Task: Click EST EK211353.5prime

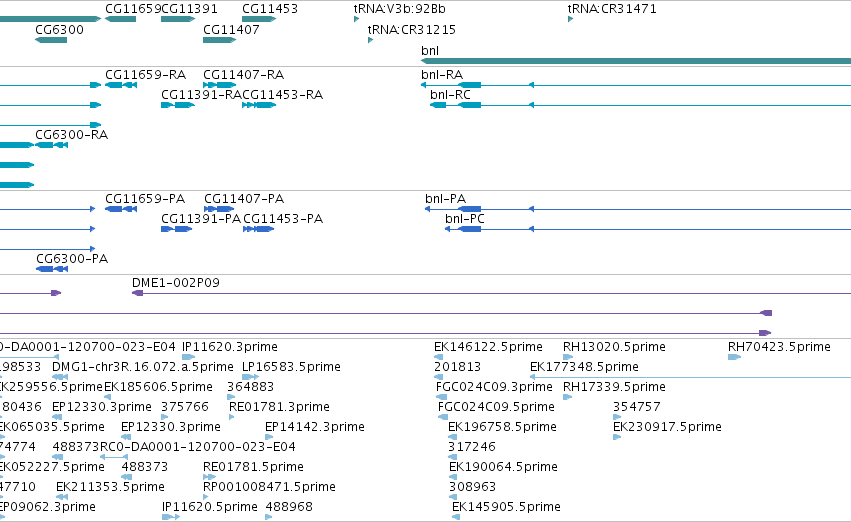Action: [110, 487]
